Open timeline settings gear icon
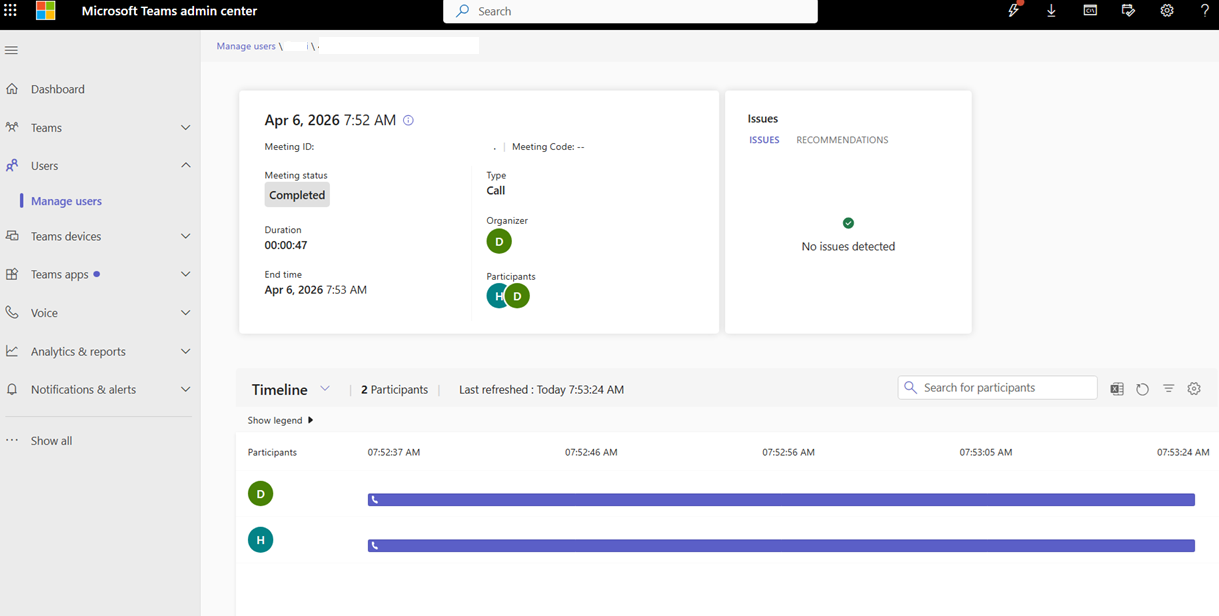Screen dimensions: 1219x616 click(1194, 389)
